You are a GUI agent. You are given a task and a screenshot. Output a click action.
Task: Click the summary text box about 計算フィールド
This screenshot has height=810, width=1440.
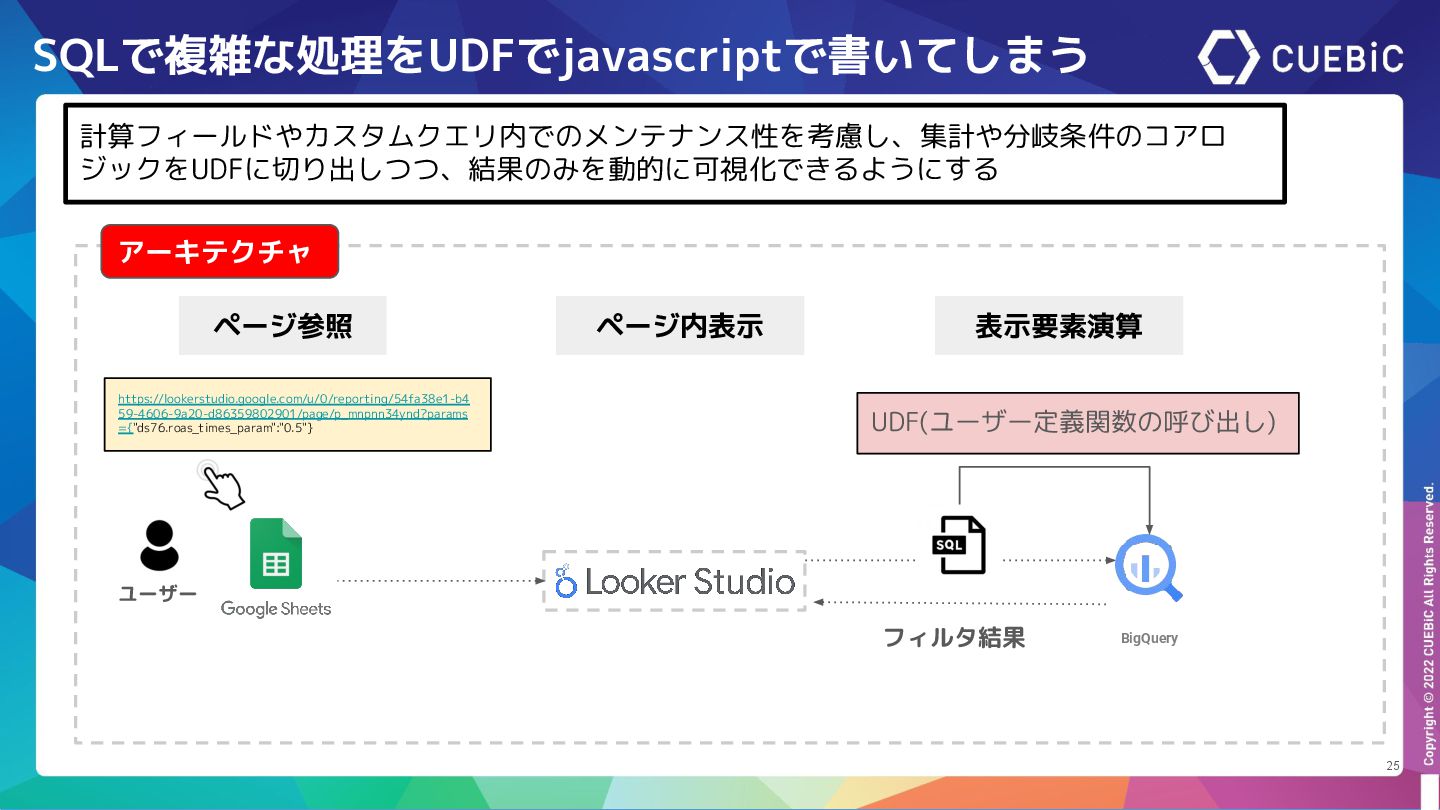pos(675,153)
